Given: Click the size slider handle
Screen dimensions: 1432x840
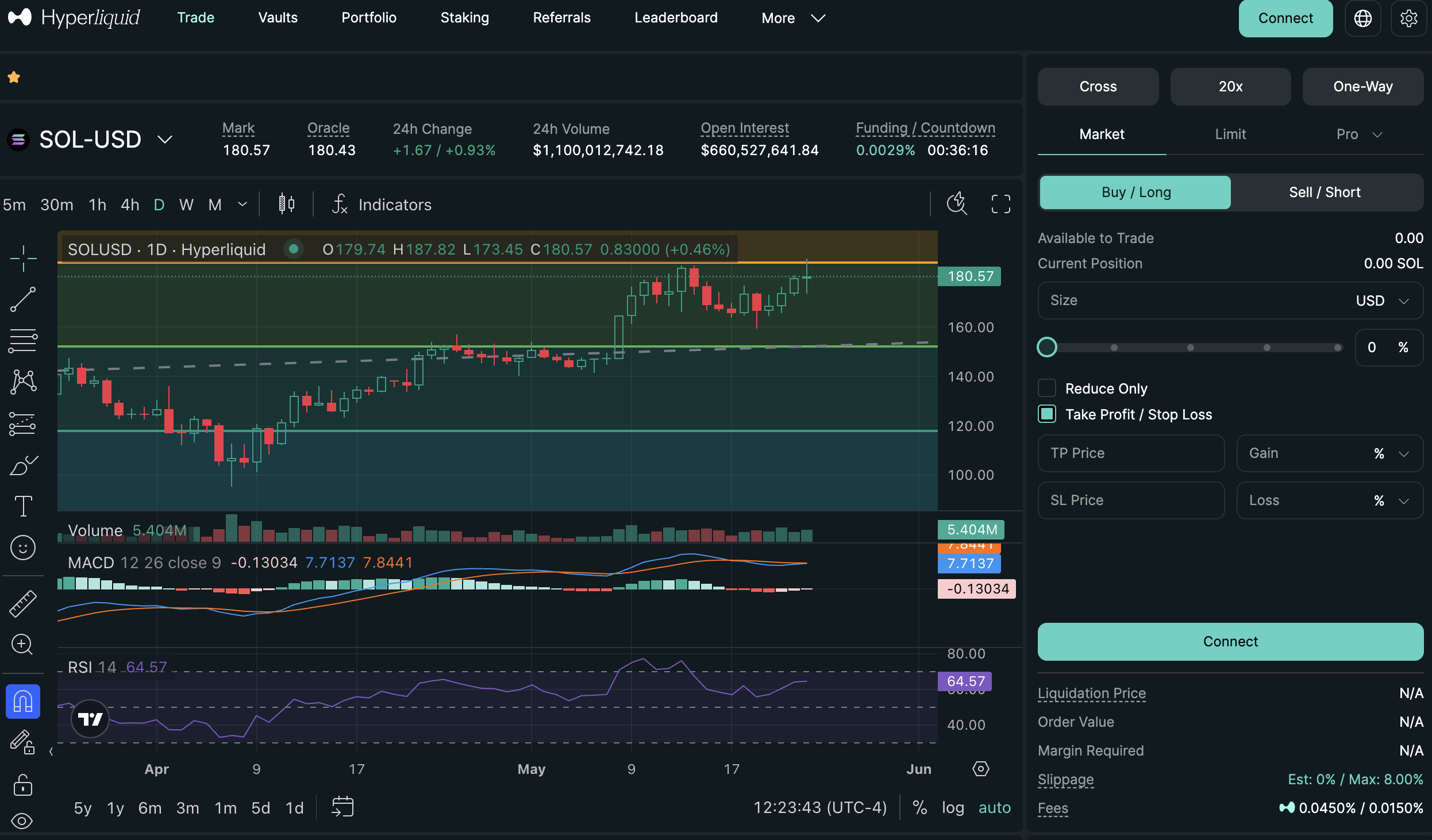Looking at the screenshot, I should (1047, 347).
